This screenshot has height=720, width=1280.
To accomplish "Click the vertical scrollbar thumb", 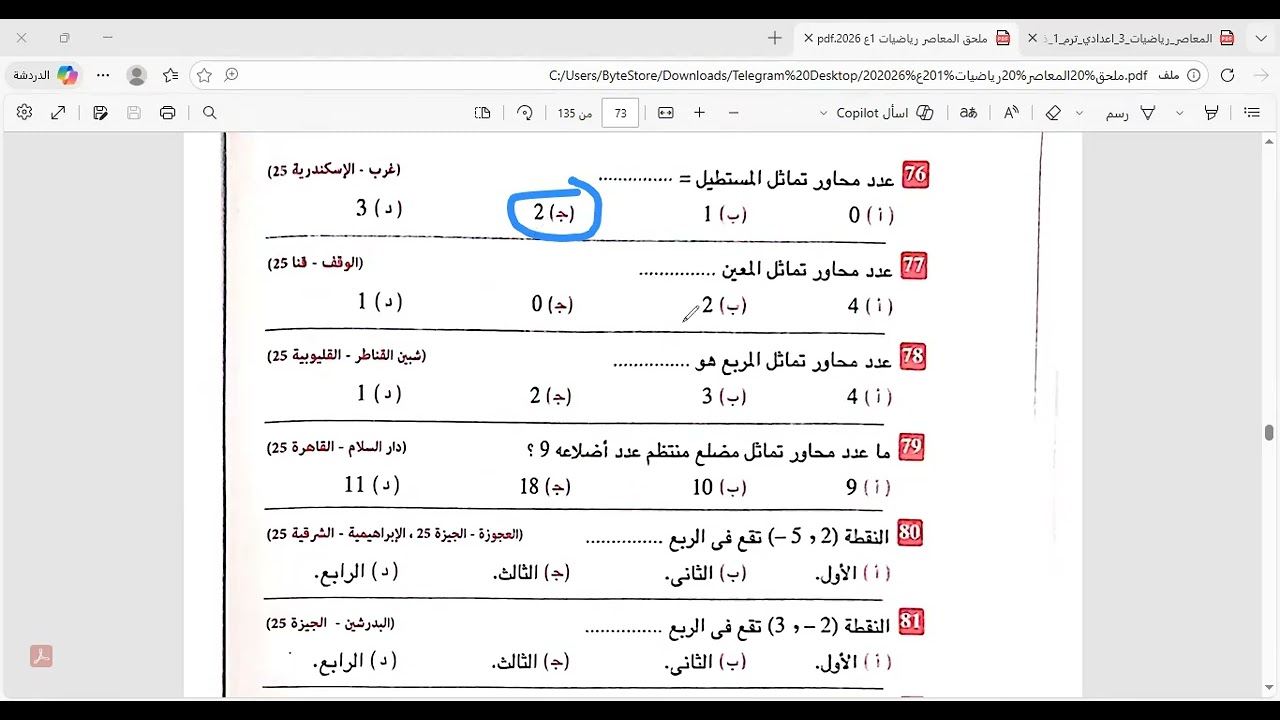I will pyautogui.click(x=1269, y=432).
